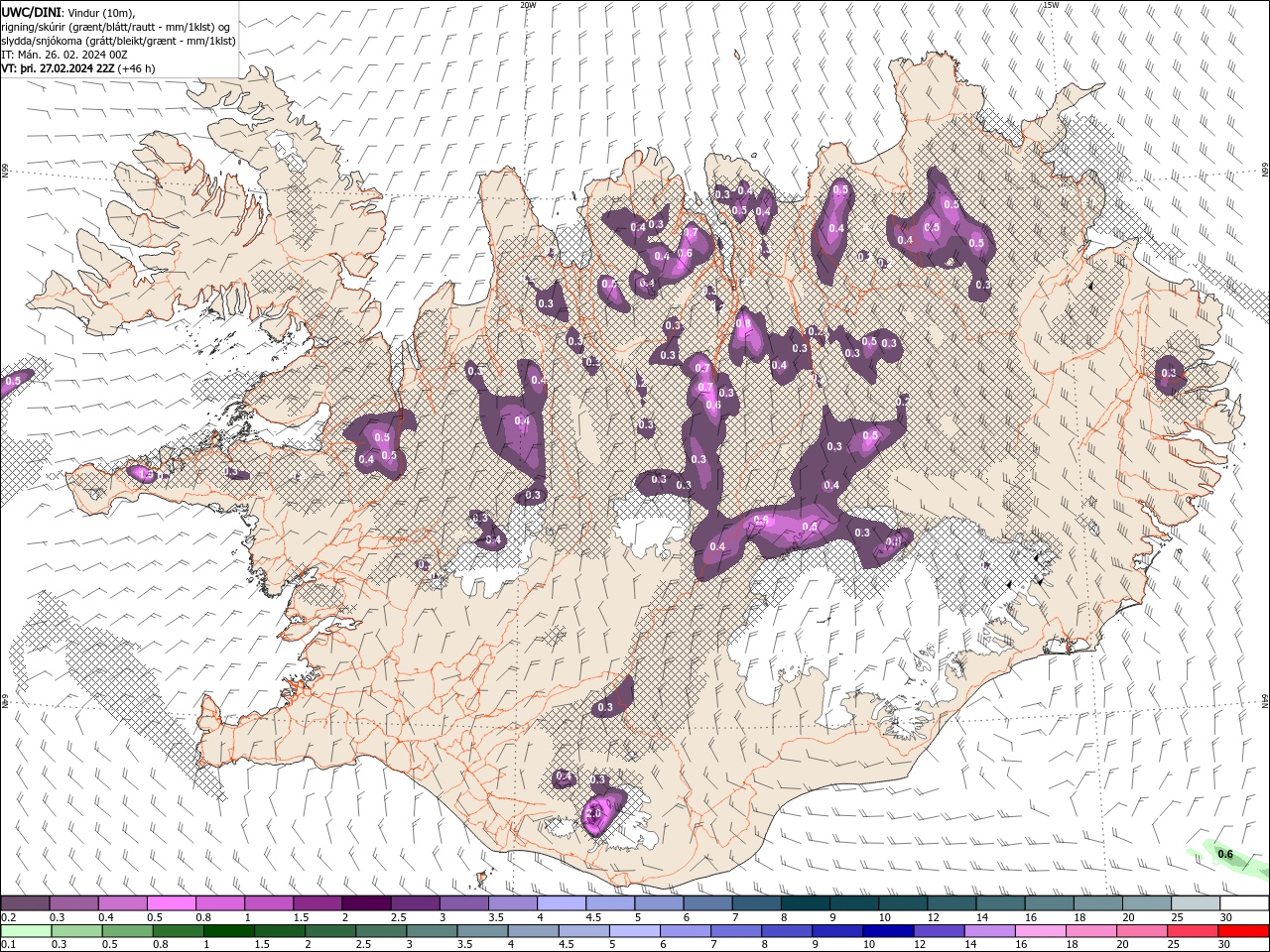Choose the bright red 30 swatch in the lower rain row

point(1242,930)
